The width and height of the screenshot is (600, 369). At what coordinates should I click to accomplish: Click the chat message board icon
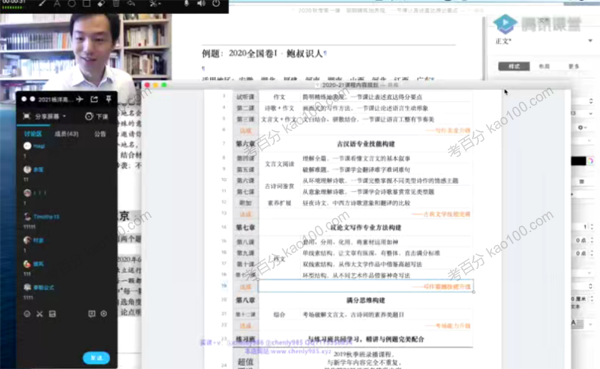tap(91, 314)
